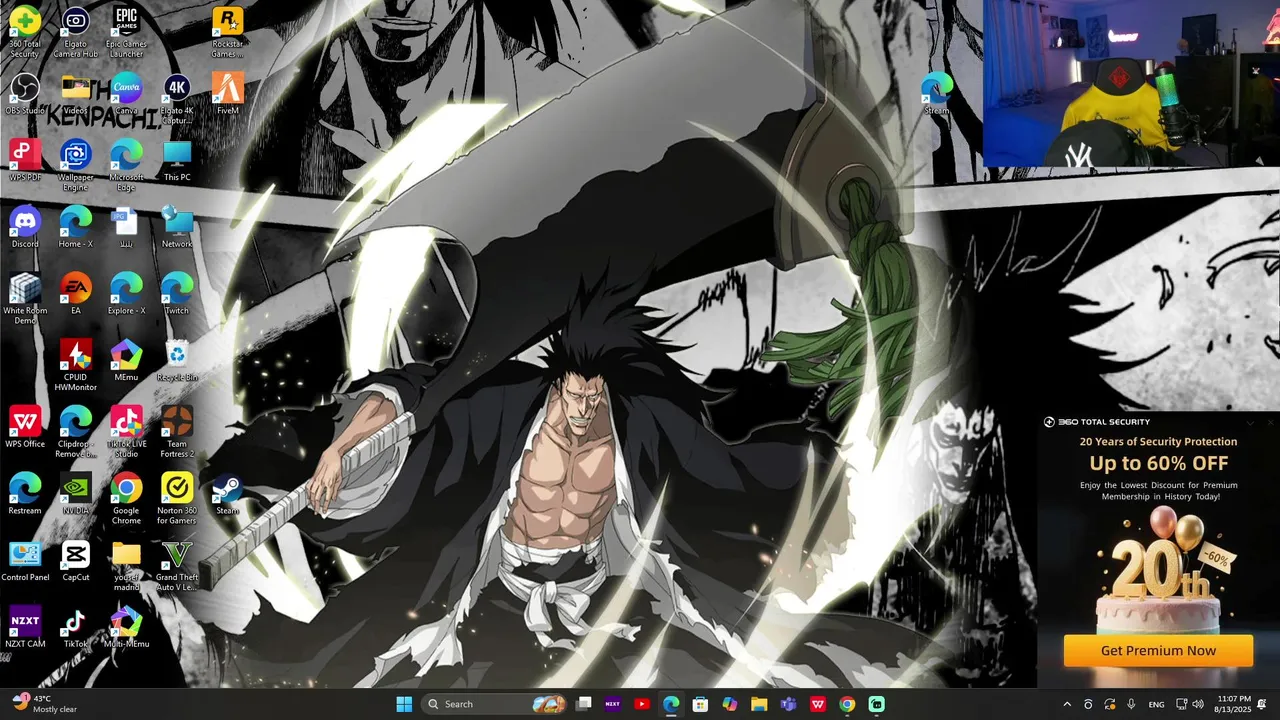1280x720 pixels.
Task: Select the JPG file on the desktop
Action: [x=126, y=228]
